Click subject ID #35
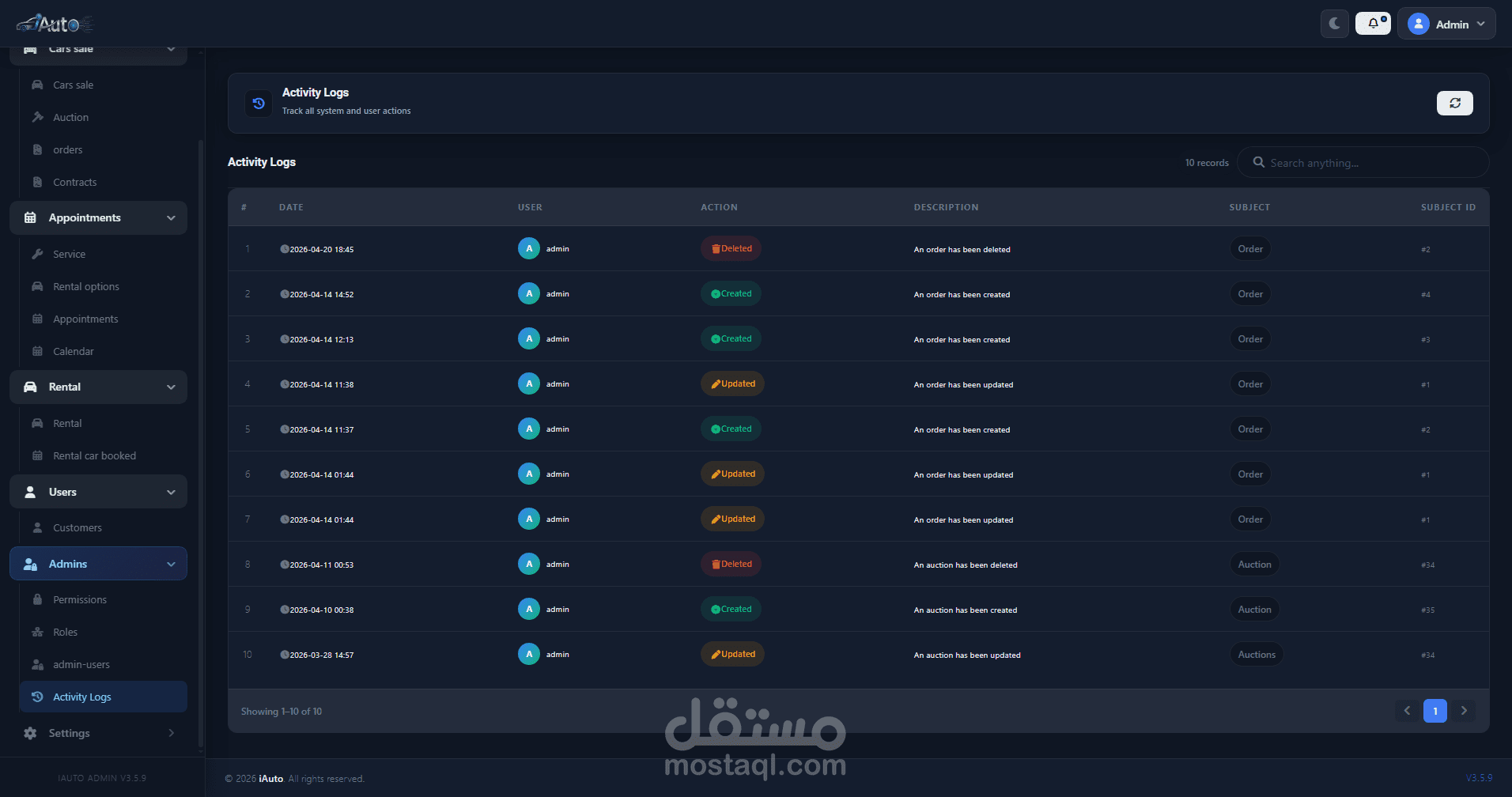This screenshot has height=797, width=1512. [x=1427, y=610]
